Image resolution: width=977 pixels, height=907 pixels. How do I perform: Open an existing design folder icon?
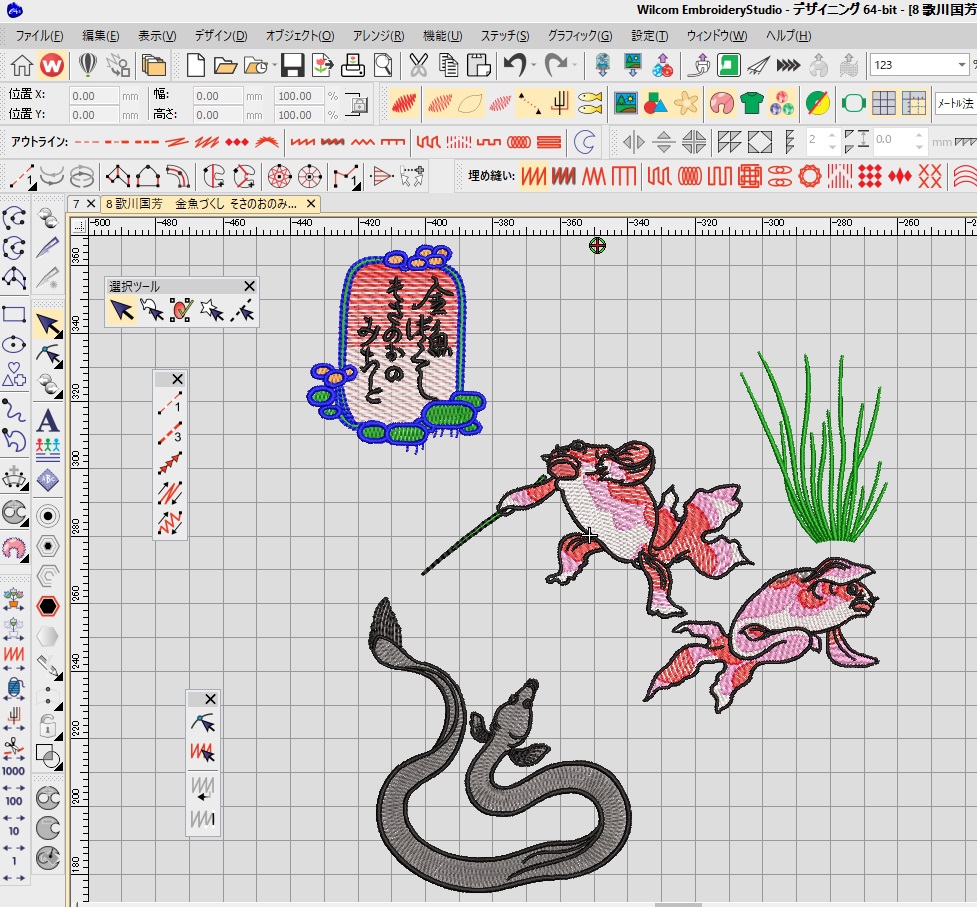(x=225, y=65)
